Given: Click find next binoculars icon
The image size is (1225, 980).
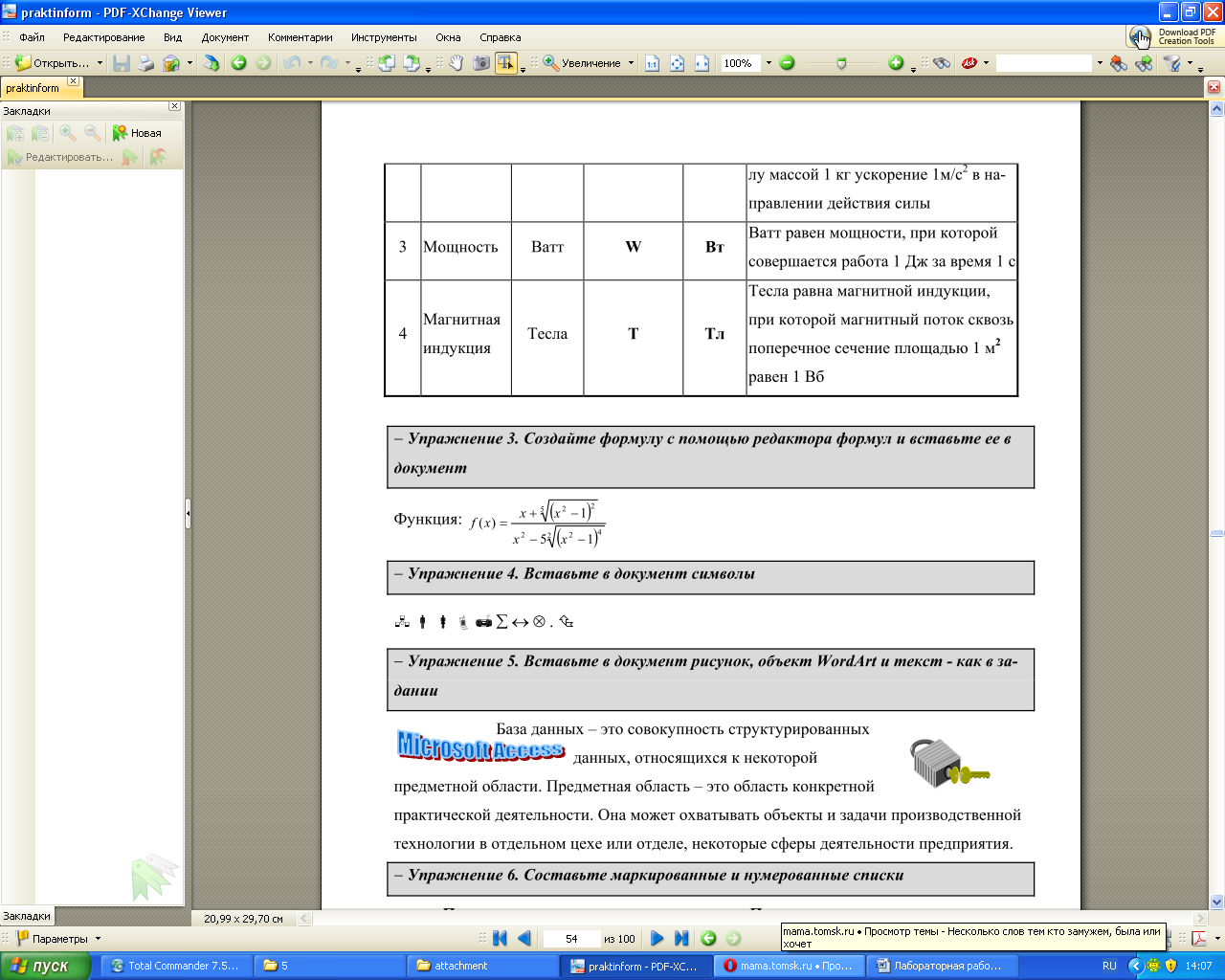Looking at the screenshot, I should (x=1144, y=63).
